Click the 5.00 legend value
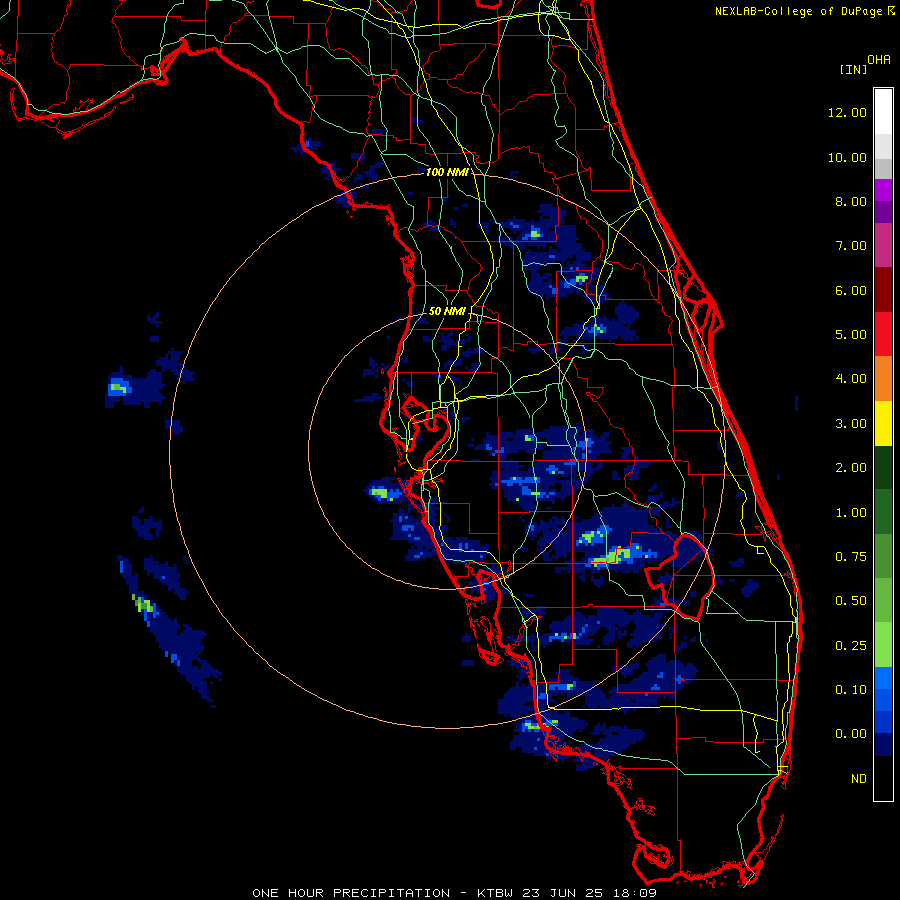 point(851,335)
